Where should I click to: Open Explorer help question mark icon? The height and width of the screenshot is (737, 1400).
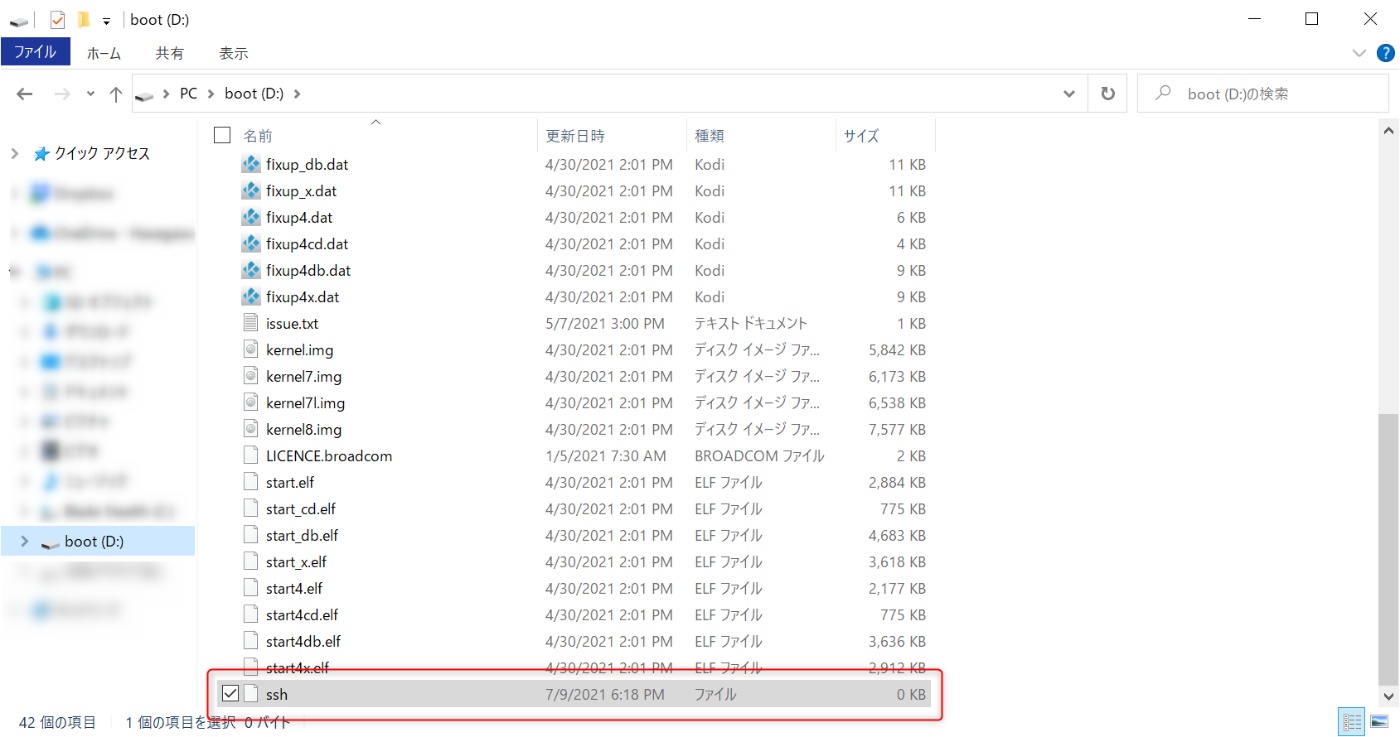1384,53
